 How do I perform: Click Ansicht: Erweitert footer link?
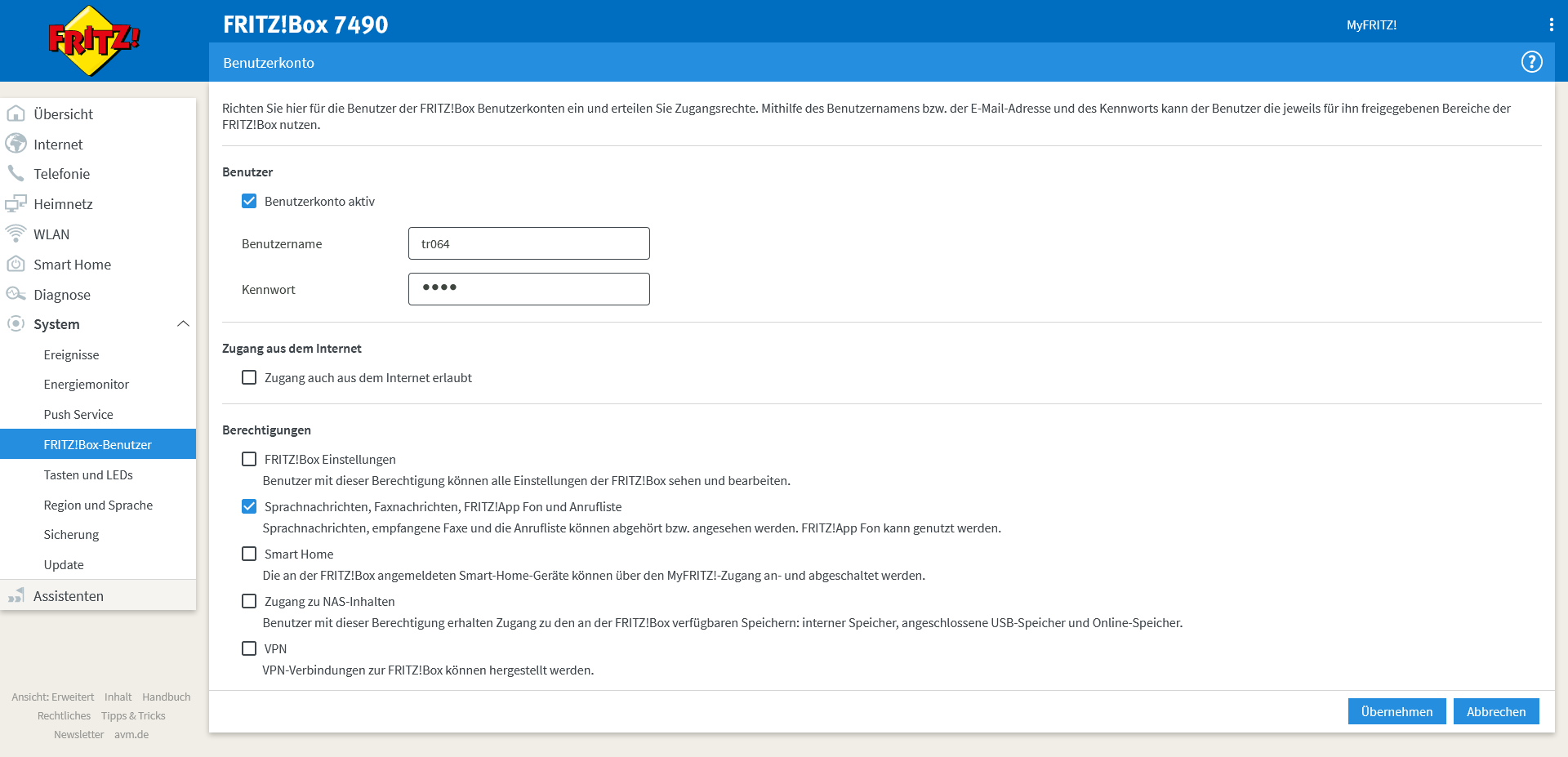pyautogui.click(x=53, y=697)
